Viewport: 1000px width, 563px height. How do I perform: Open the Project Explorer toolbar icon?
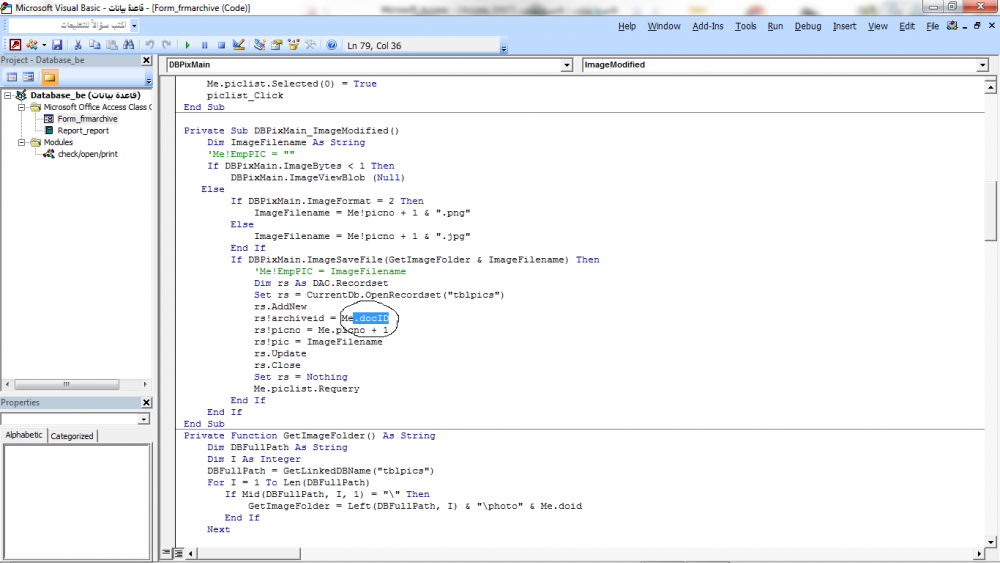260,45
